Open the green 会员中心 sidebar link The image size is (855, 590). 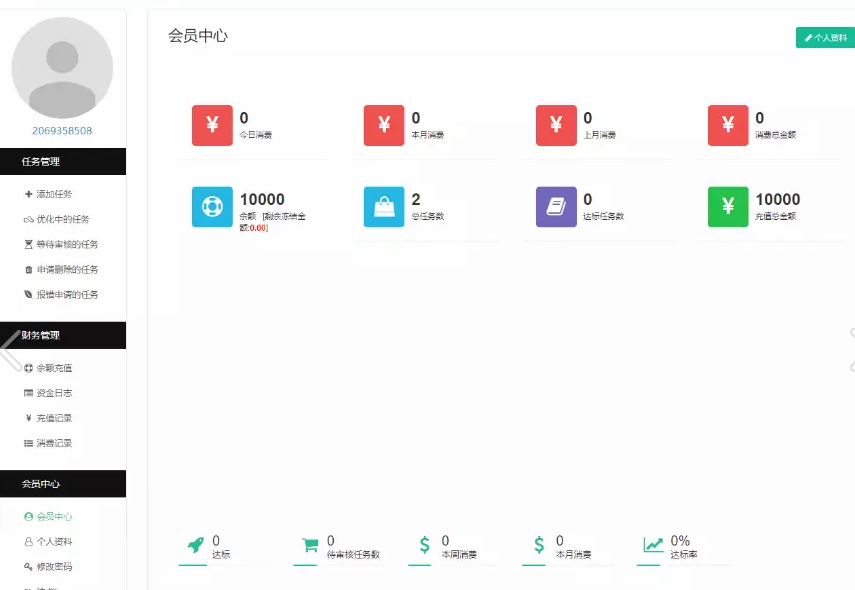click(48, 516)
